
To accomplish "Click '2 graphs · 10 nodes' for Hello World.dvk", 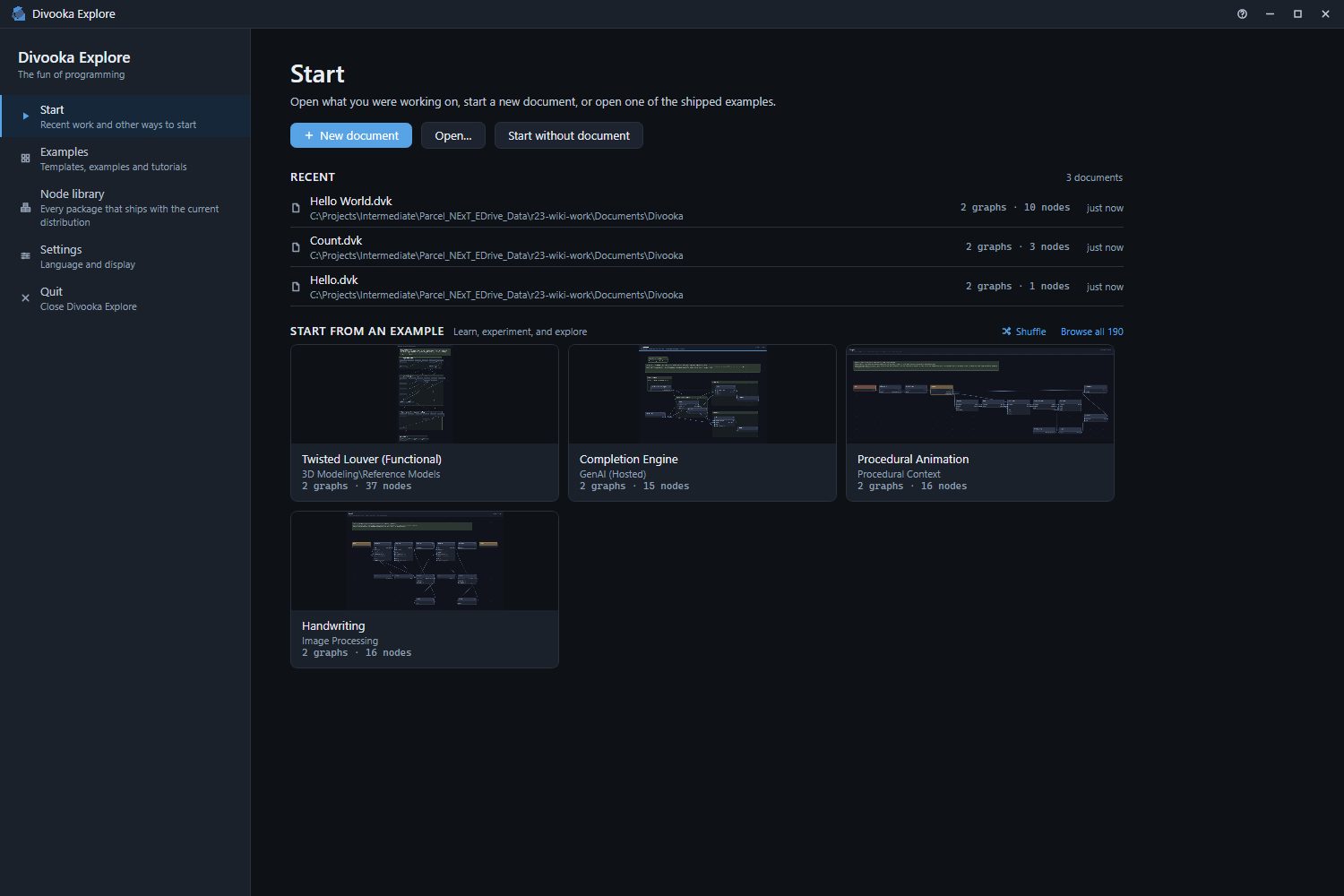I will 1015,208.
